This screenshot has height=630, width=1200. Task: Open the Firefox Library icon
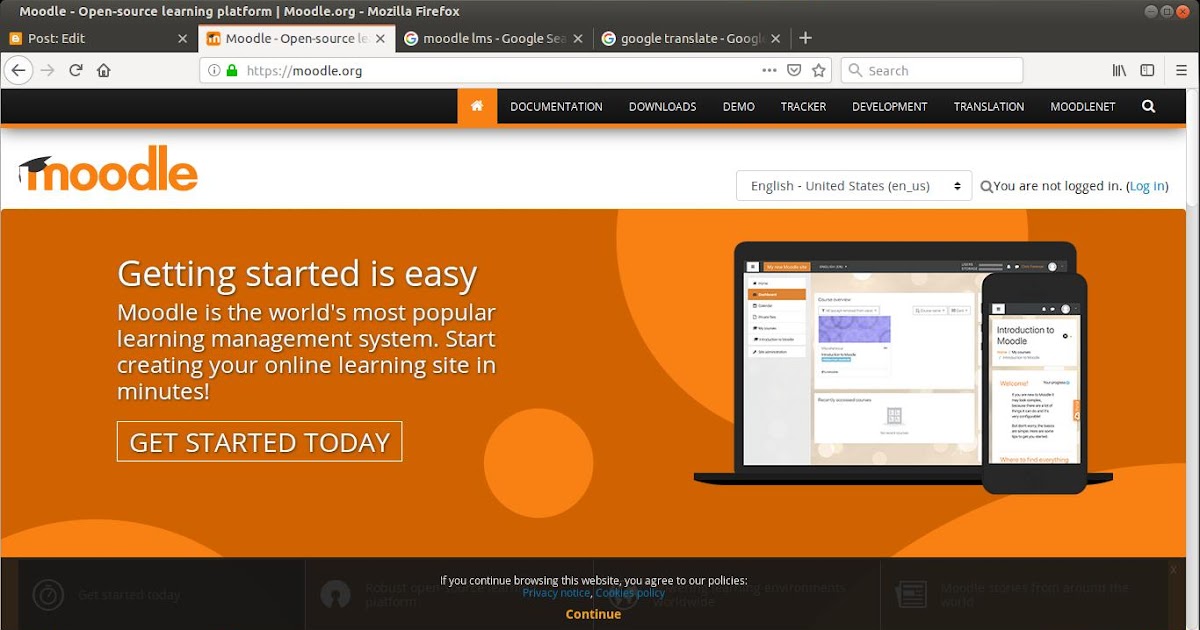1118,70
